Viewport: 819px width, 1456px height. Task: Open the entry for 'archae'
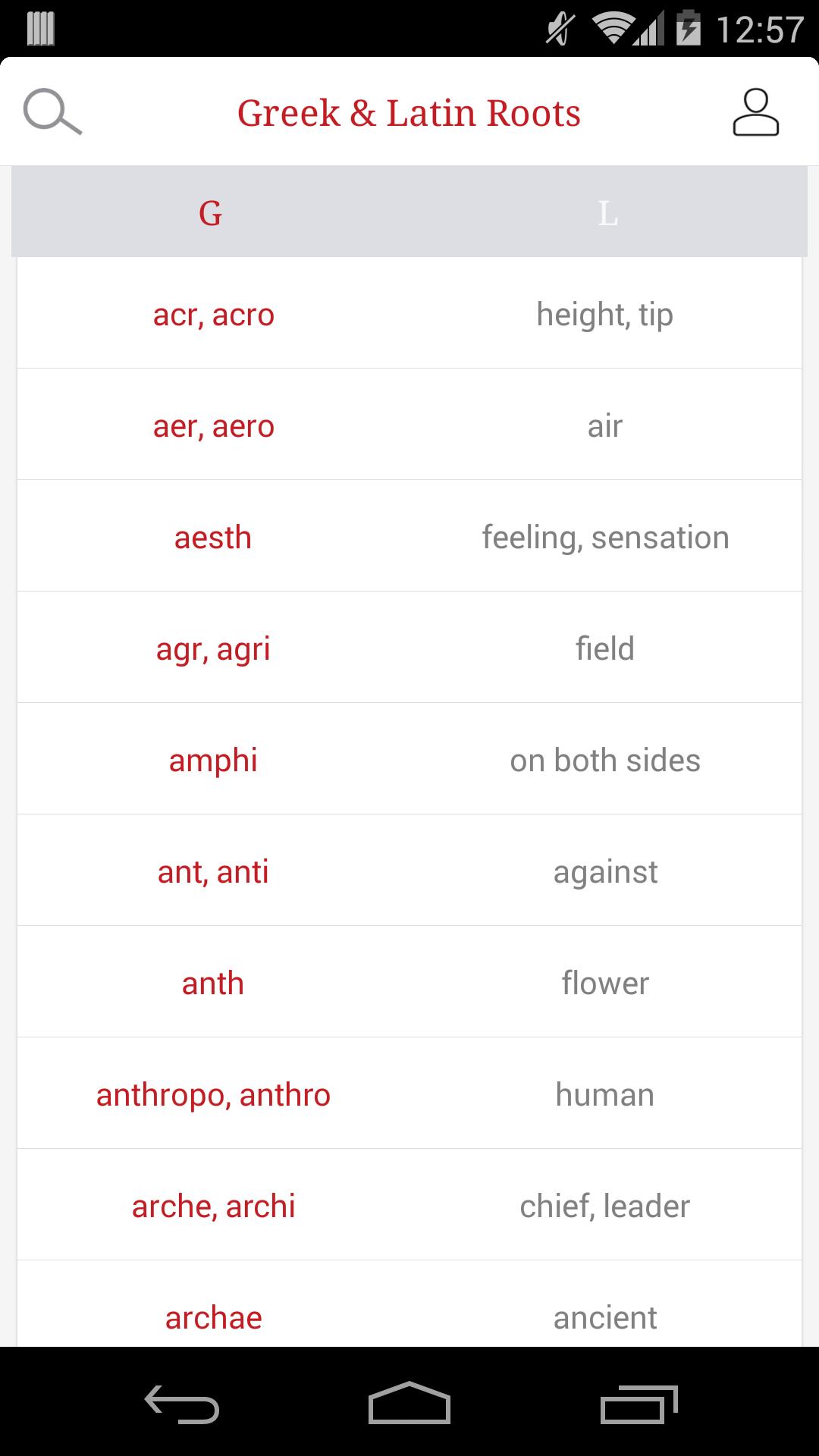coord(212,1316)
